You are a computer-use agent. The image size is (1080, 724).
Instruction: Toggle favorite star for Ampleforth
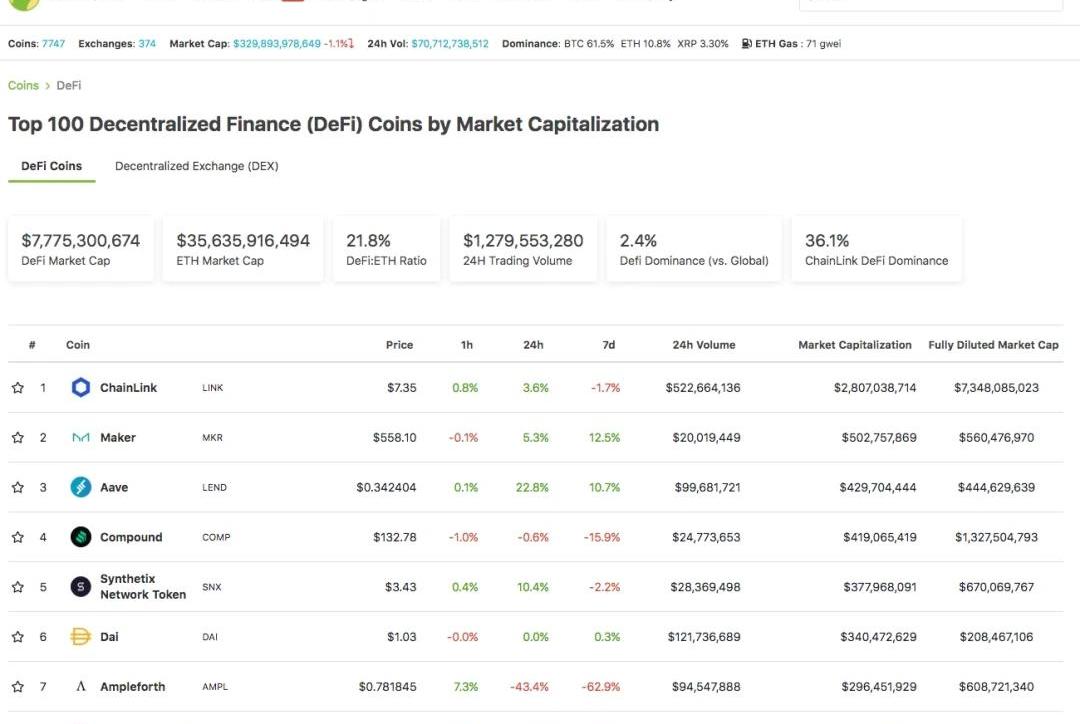pyautogui.click(x=17, y=687)
